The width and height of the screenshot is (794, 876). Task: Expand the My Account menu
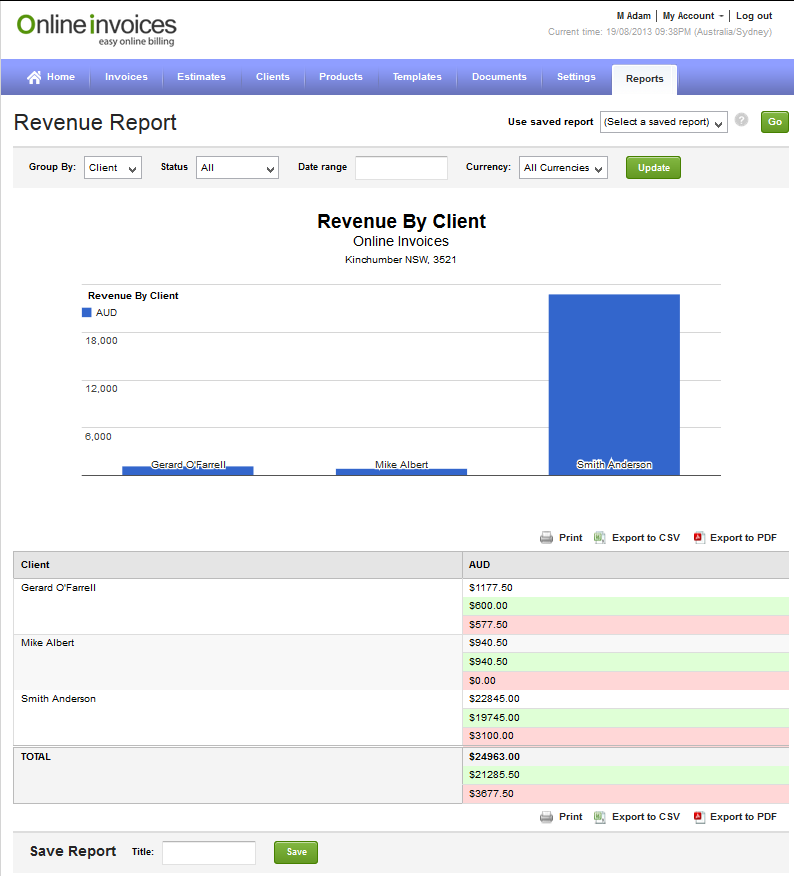pyautogui.click(x=693, y=16)
